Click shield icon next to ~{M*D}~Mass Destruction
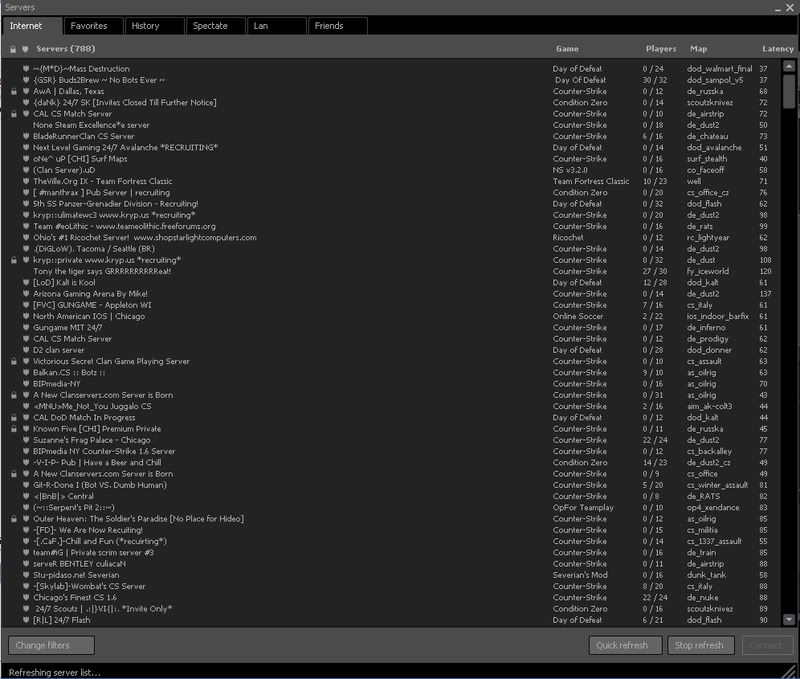This screenshot has width=800, height=679. point(25,69)
